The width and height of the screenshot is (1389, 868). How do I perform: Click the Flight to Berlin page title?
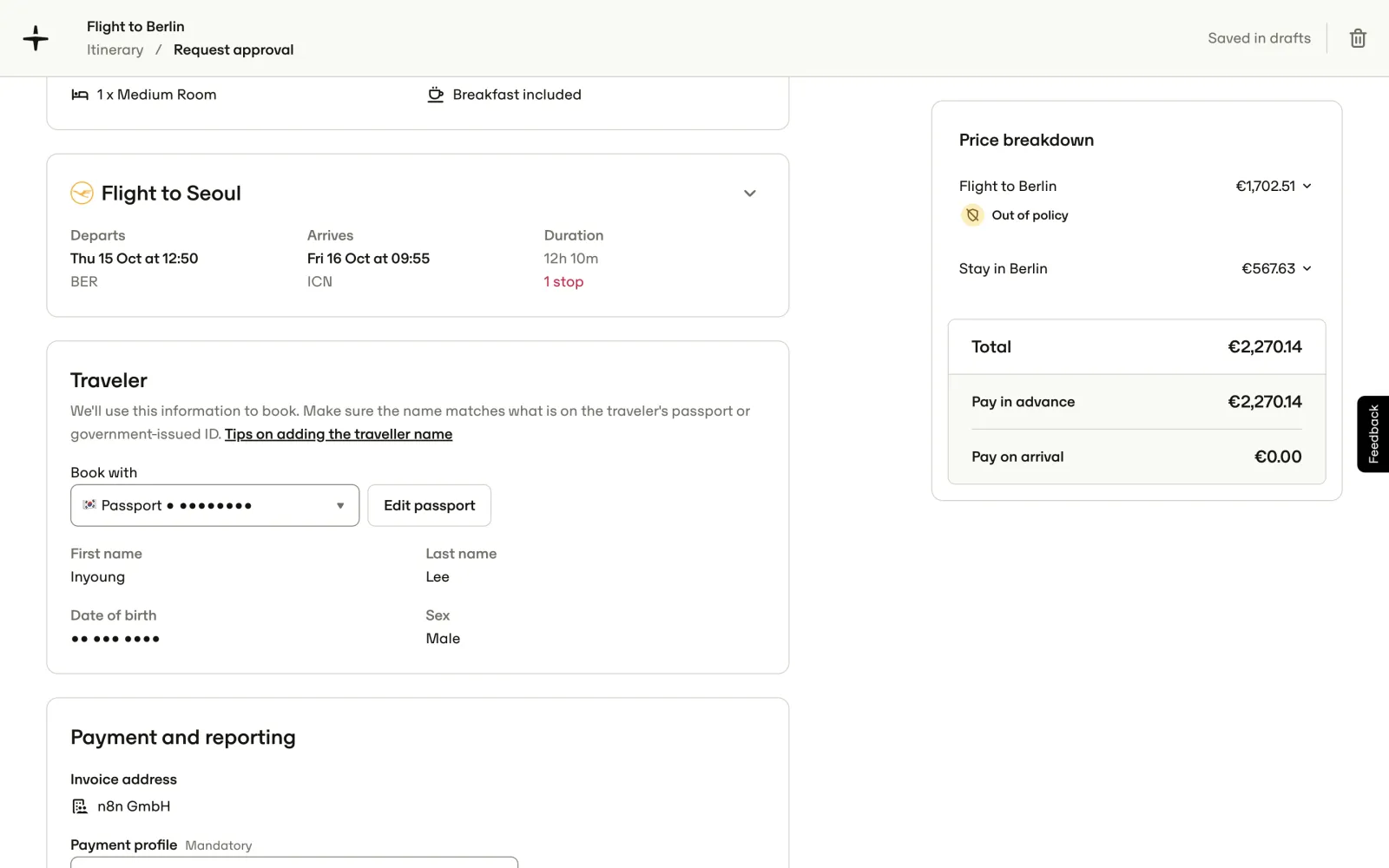tap(135, 26)
